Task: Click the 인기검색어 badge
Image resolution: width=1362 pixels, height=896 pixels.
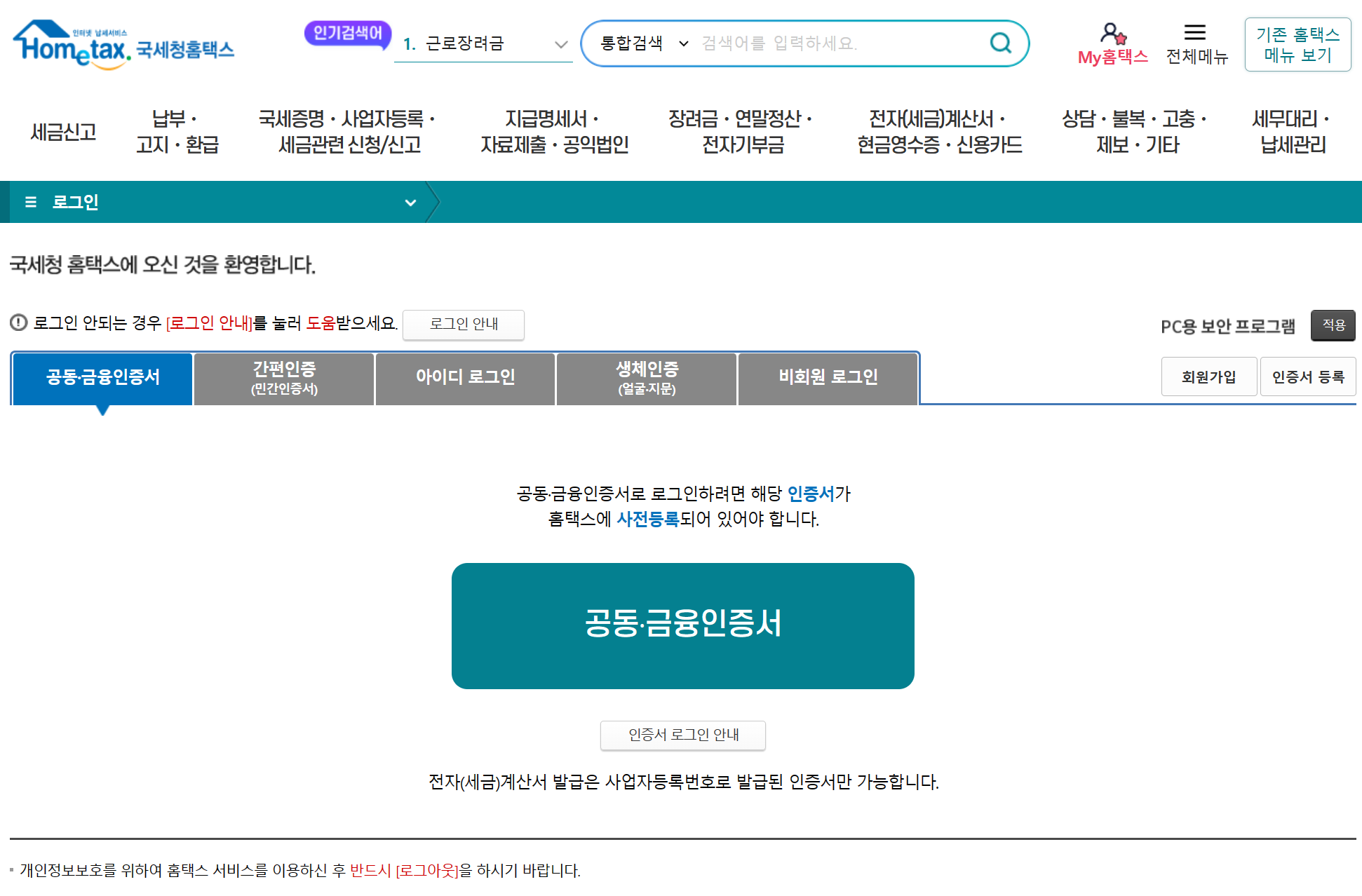Action: point(347,34)
